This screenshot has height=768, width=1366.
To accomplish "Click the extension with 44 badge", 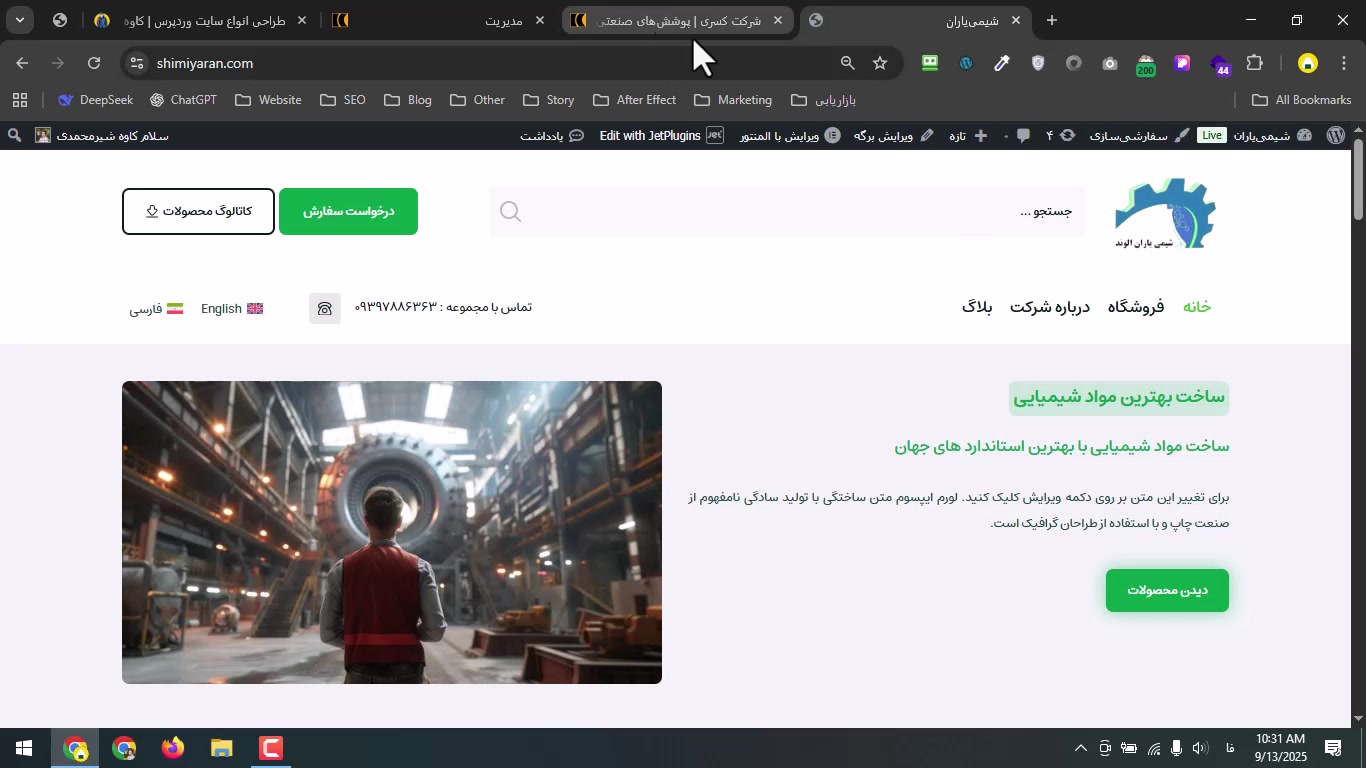I will [x=1220, y=65].
